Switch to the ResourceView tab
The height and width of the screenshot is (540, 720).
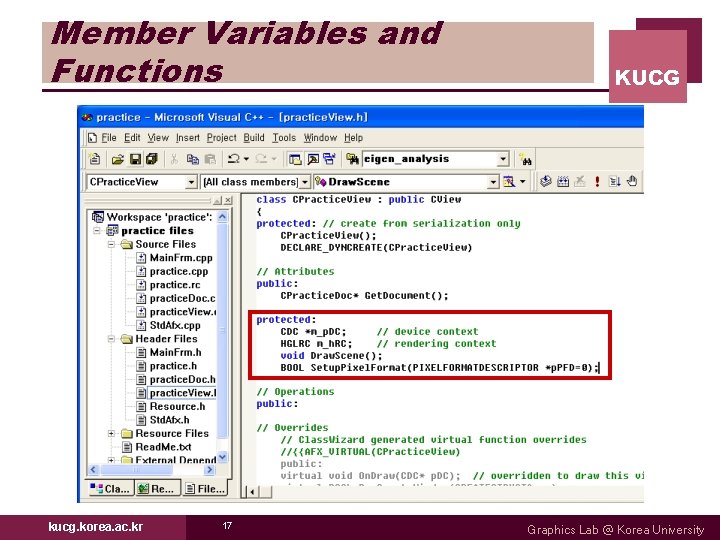[x=157, y=489]
